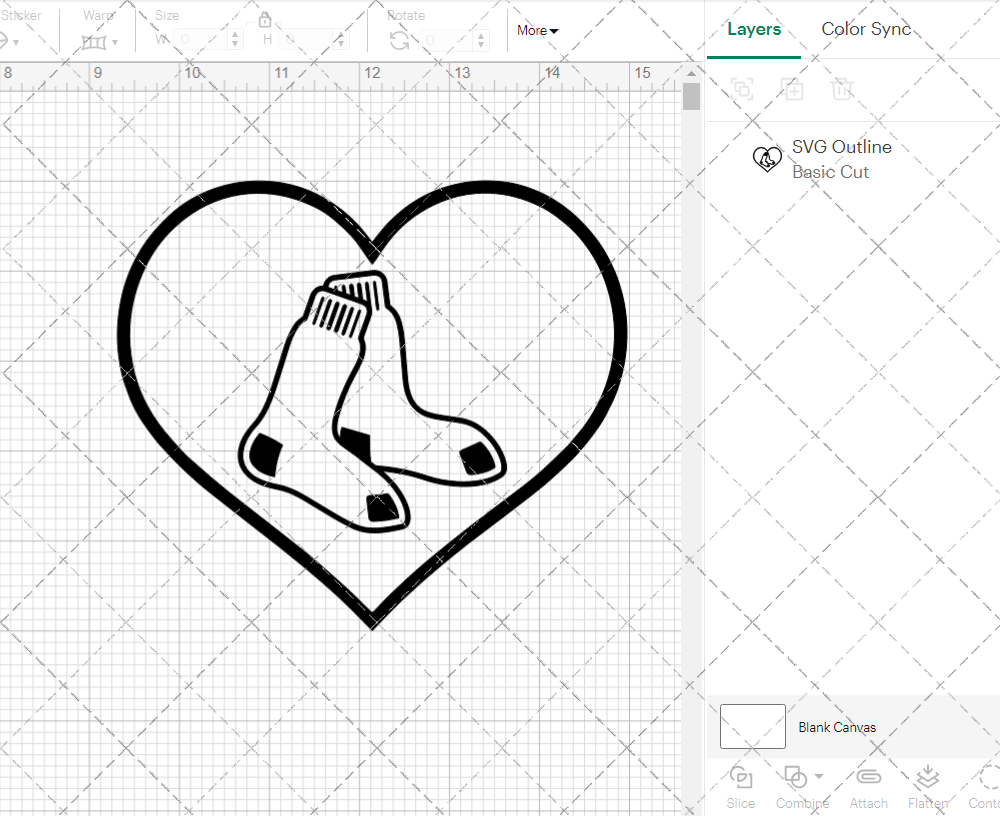Open the Blank Canvas color swatch
This screenshot has height=816, width=1000.
tap(752, 727)
